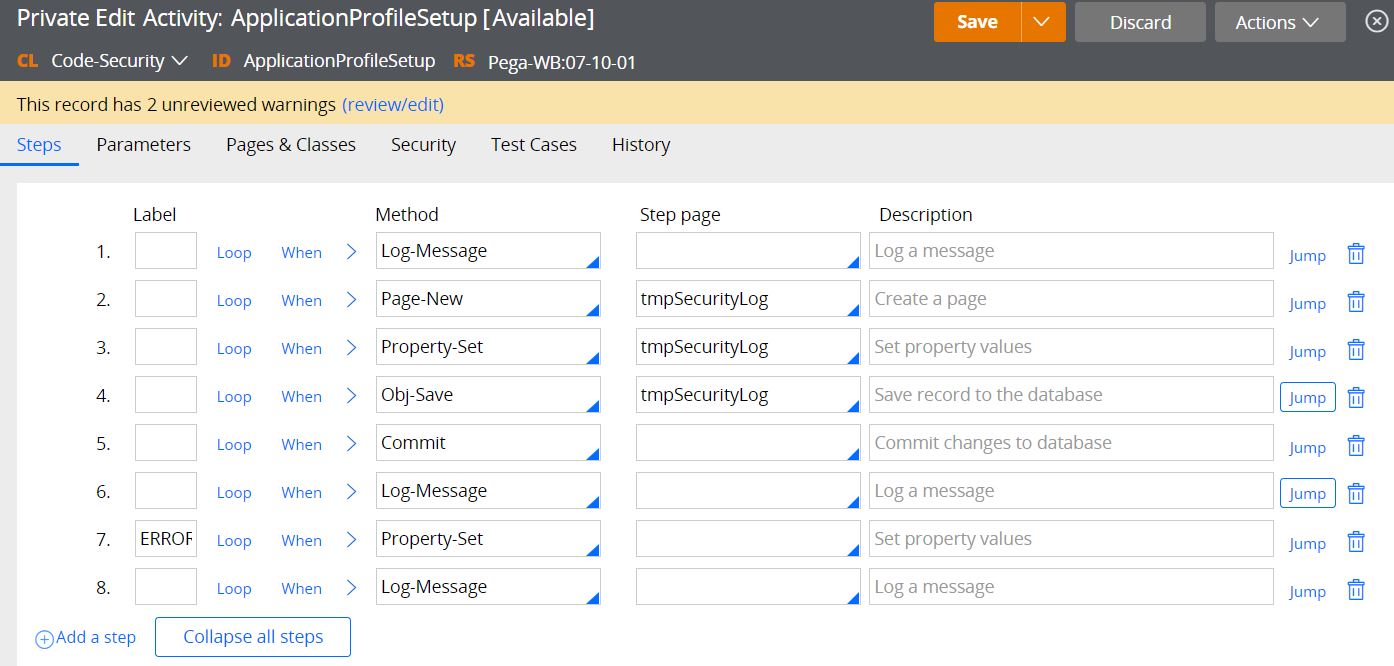
Task: Click Jump link on step 1
Action: coord(1307,255)
